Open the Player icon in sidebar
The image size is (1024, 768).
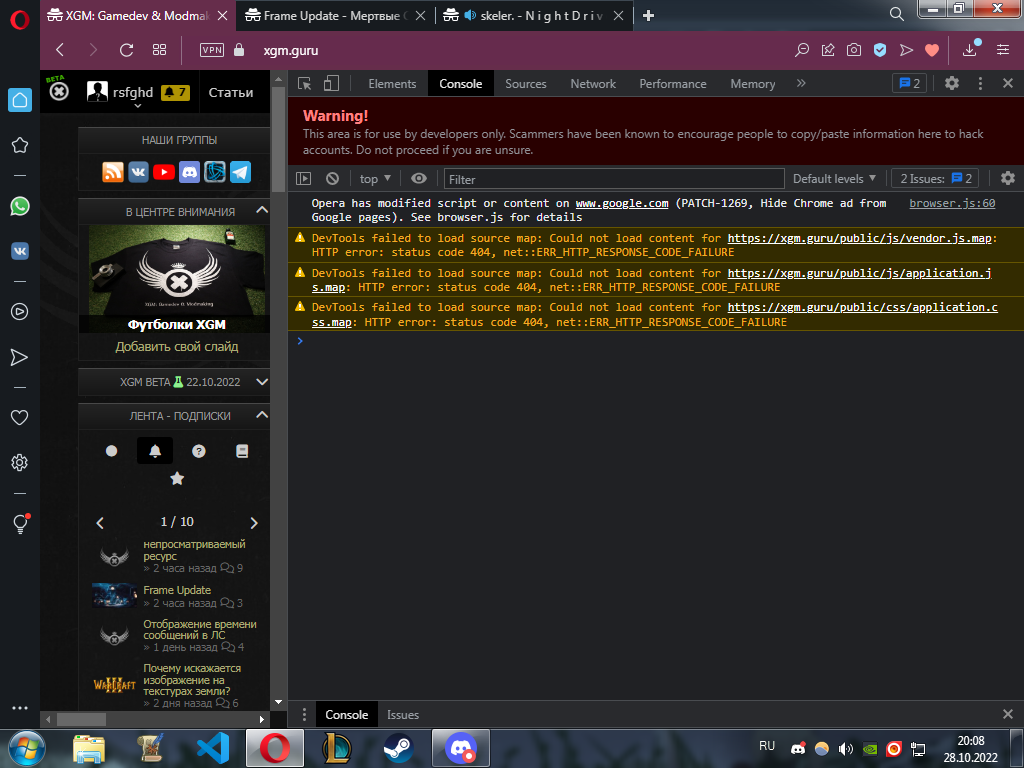[20, 312]
